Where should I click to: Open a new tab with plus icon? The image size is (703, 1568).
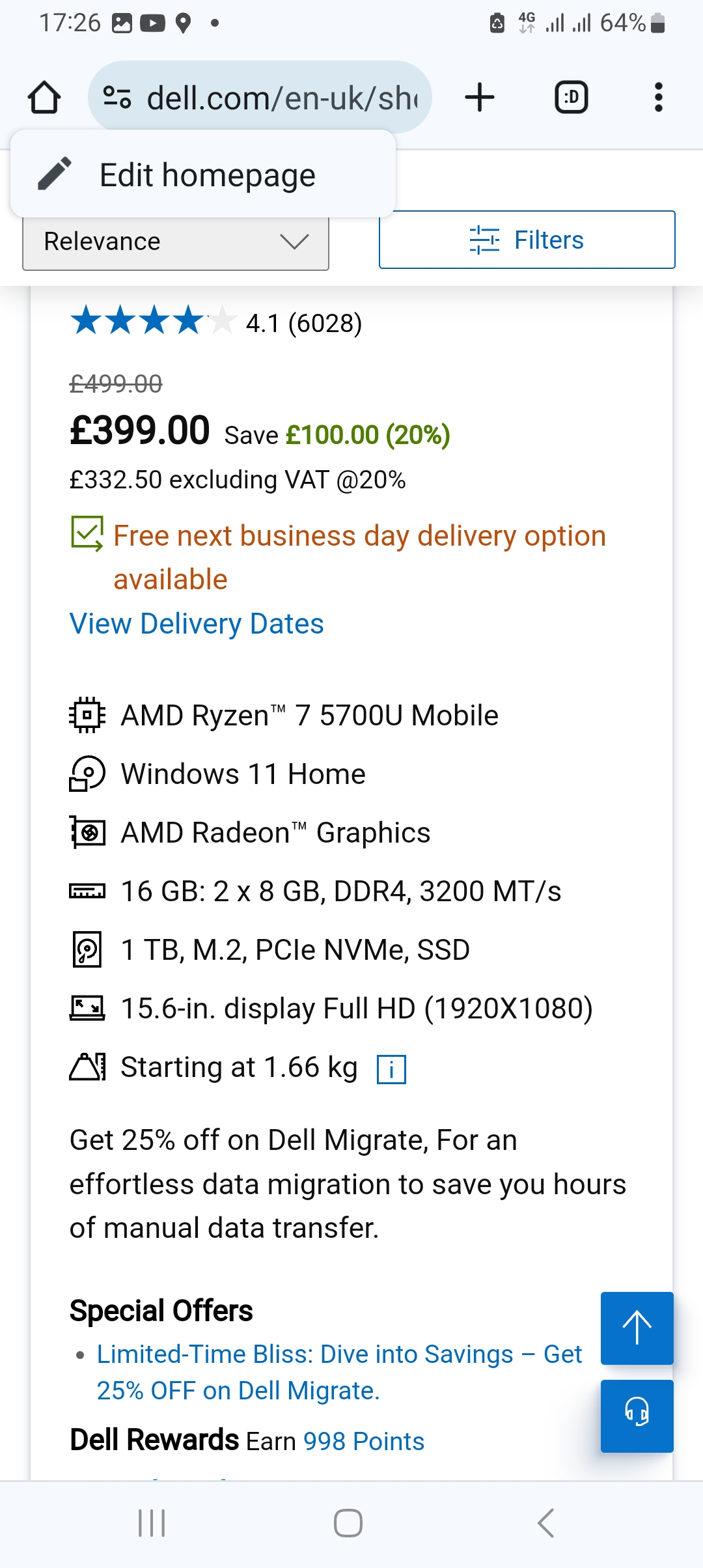tap(480, 98)
